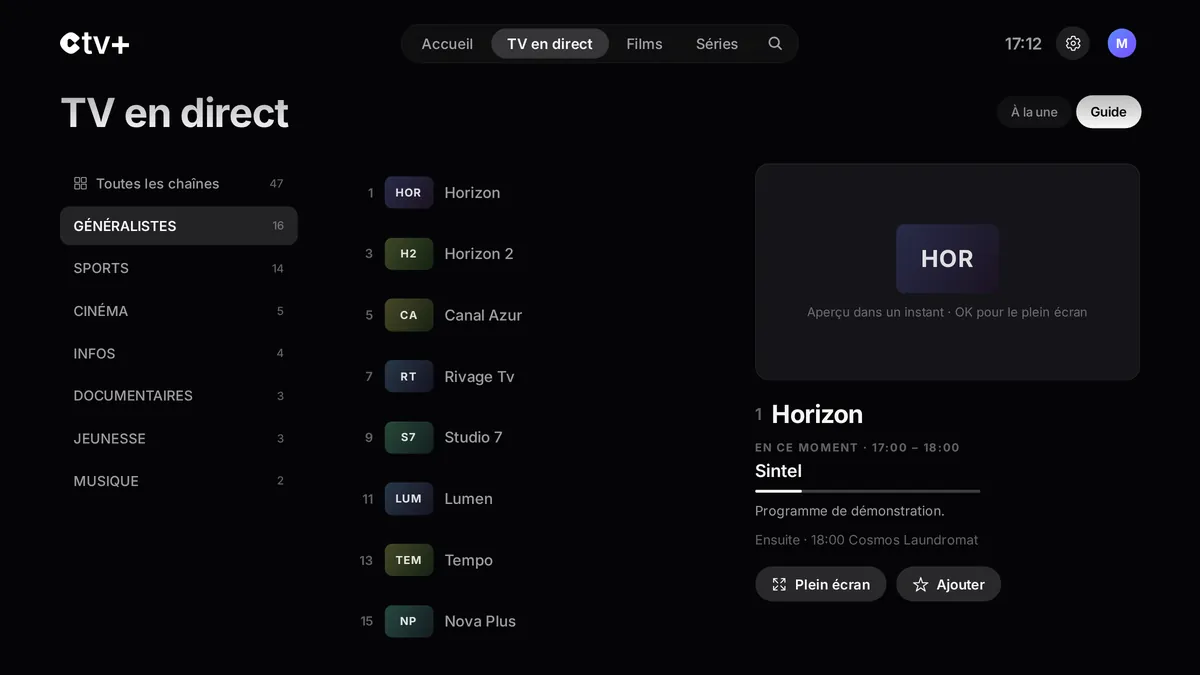
Task: Filter channels by CINÉMA
Action: (x=179, y=311)
